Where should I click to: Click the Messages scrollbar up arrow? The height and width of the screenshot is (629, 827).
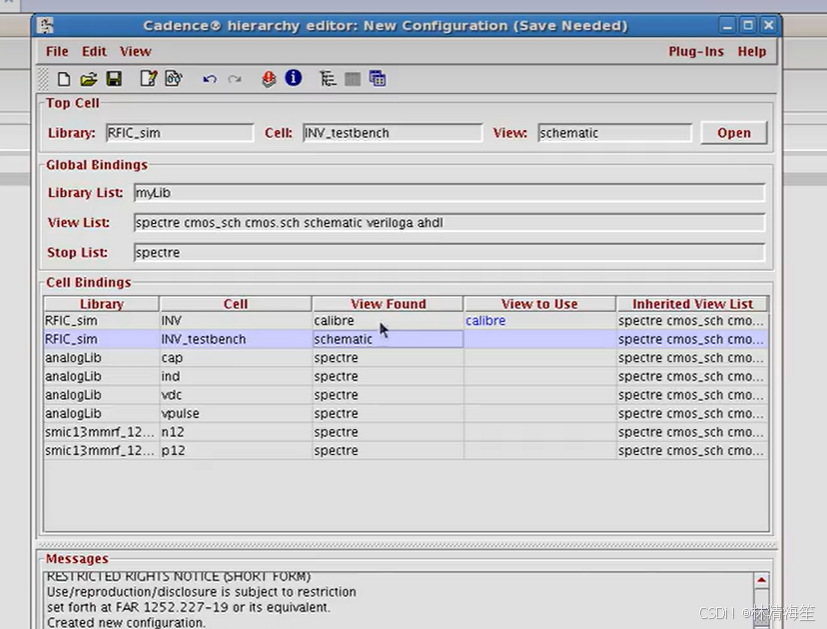coord(761,580)
